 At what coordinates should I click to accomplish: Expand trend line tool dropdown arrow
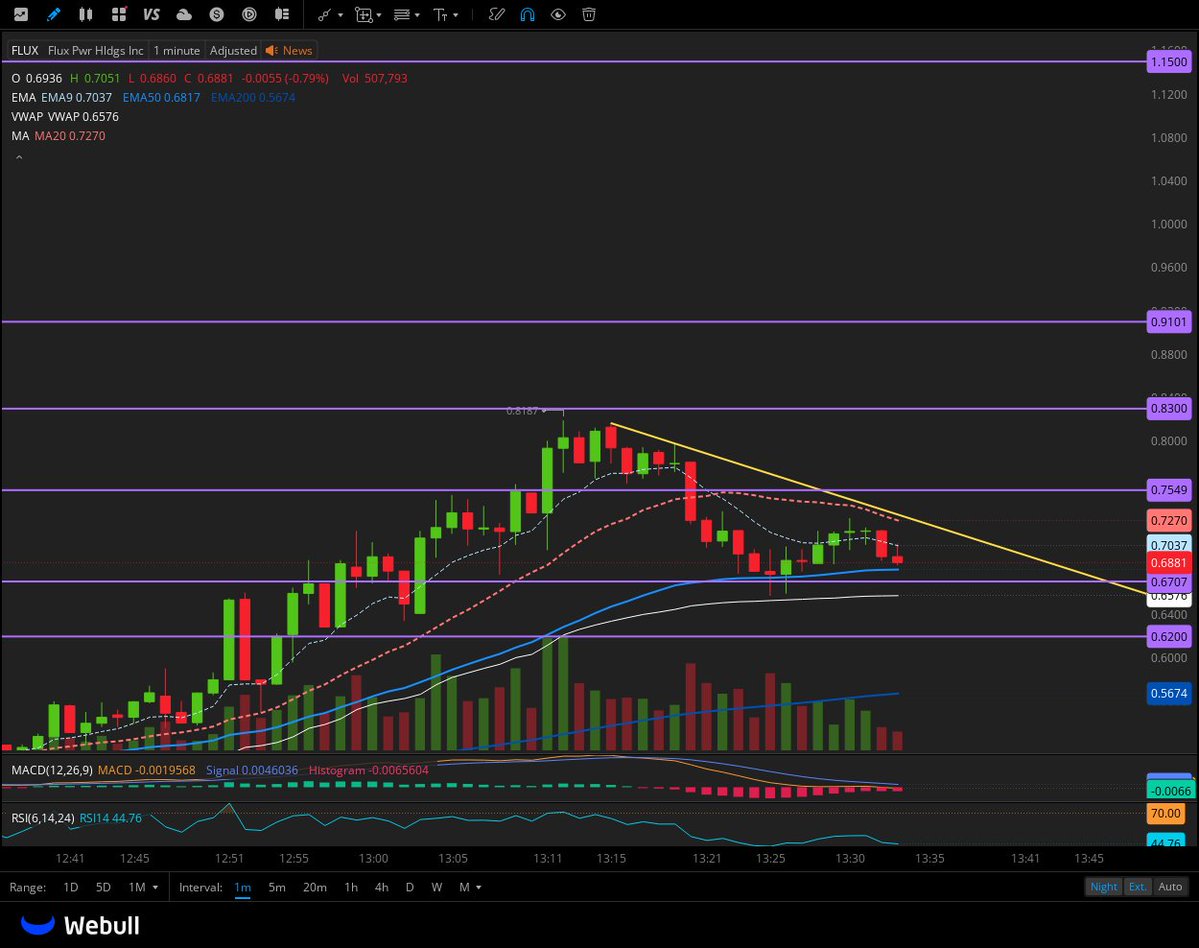[x=340, y=15]
